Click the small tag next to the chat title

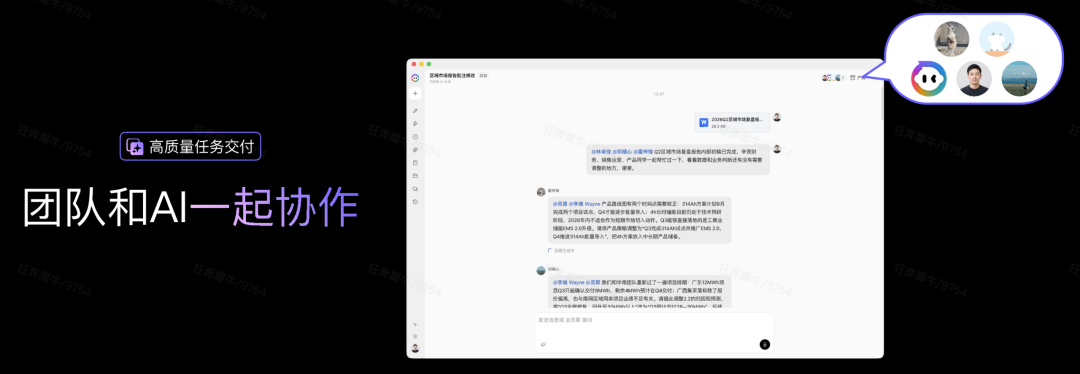click(x=484, y=75)
